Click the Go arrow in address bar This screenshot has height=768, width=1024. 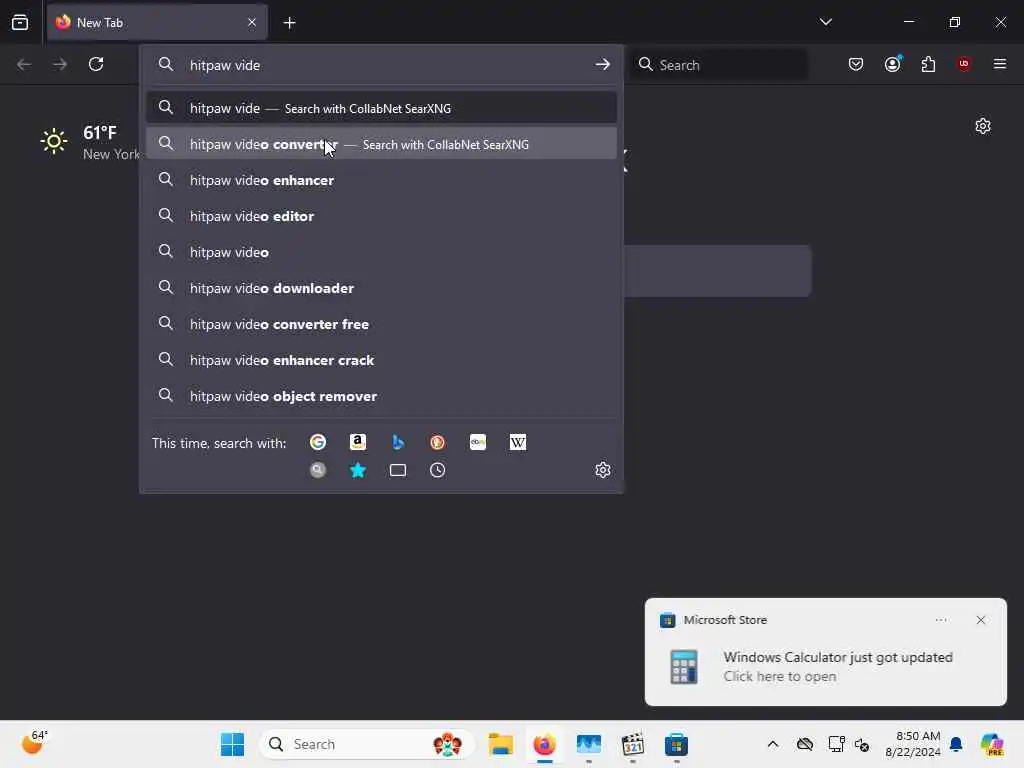tap(603, 65)
